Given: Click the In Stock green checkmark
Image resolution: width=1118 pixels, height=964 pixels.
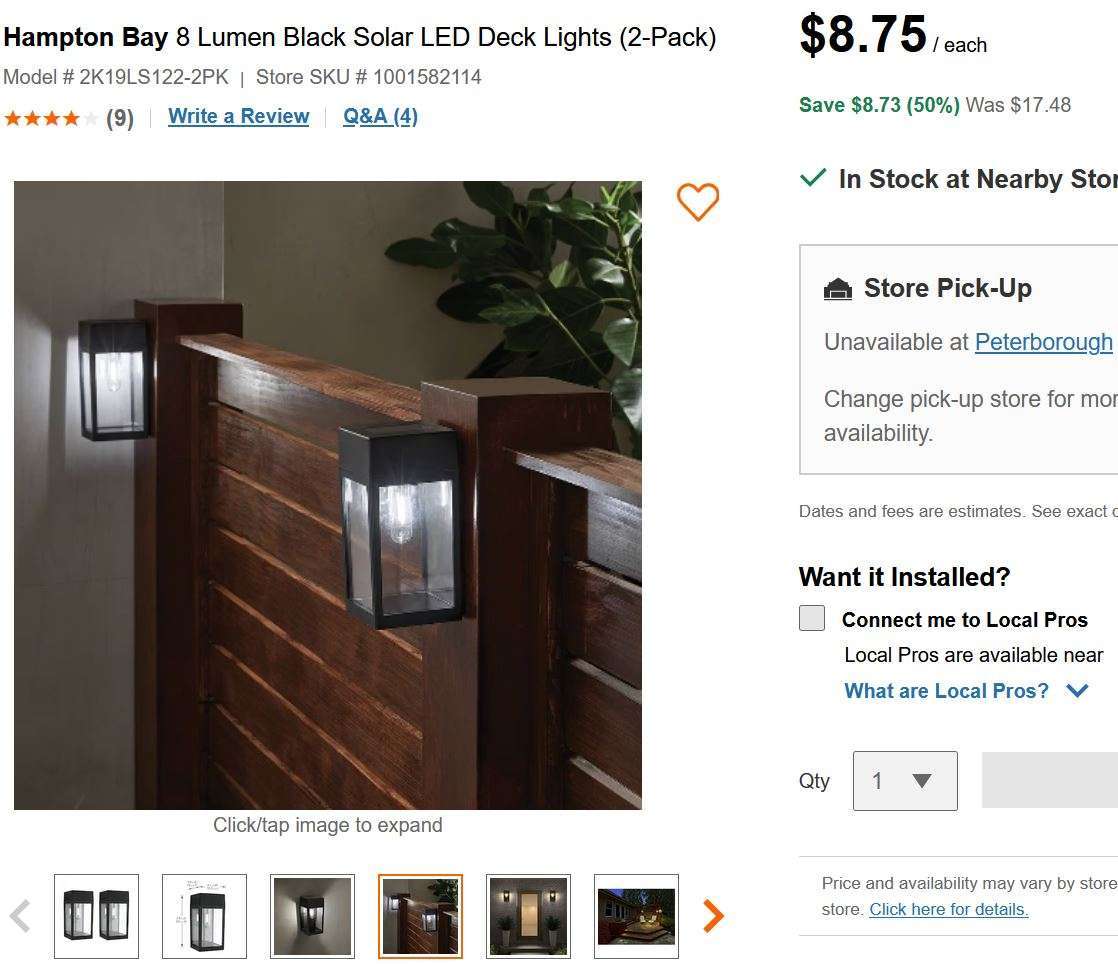Looking at the screenshot, I should [813, 178].
